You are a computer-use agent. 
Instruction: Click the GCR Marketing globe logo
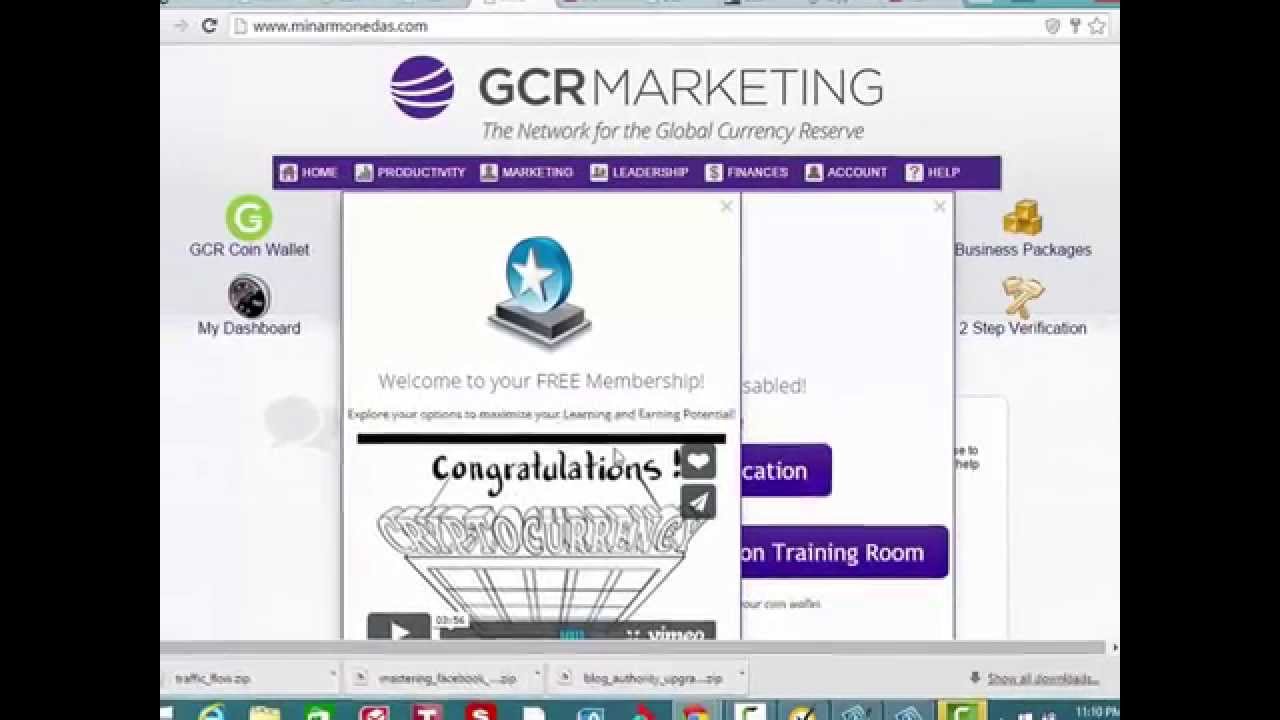(422, 87)
